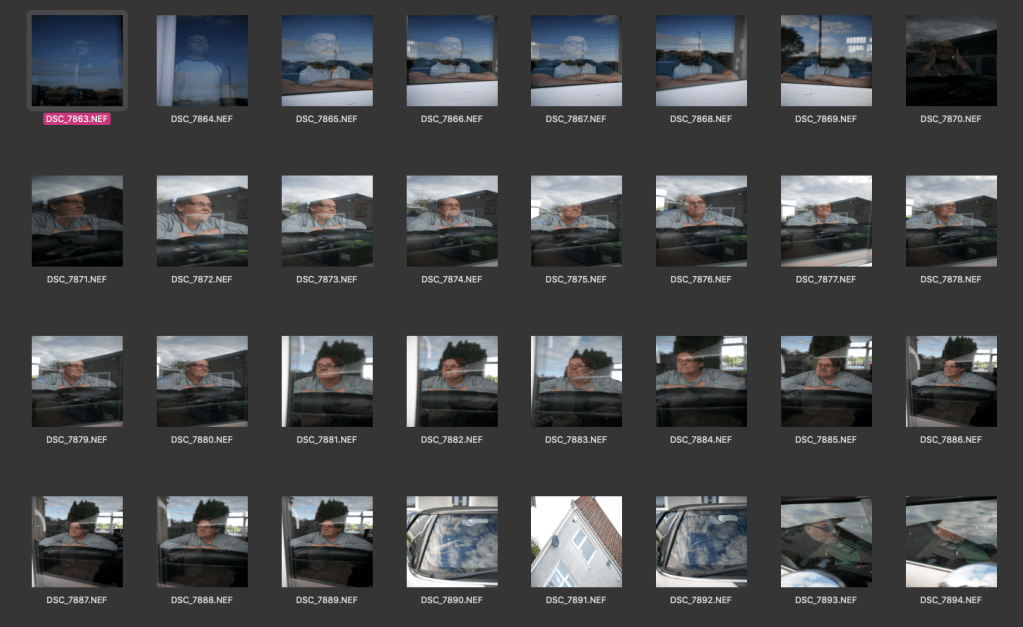Image resolution: width=1023 pixels, height=627 pixels.
Task: Select the DSC_7885.NEF image thumbnail
Action: click(826, 381)
